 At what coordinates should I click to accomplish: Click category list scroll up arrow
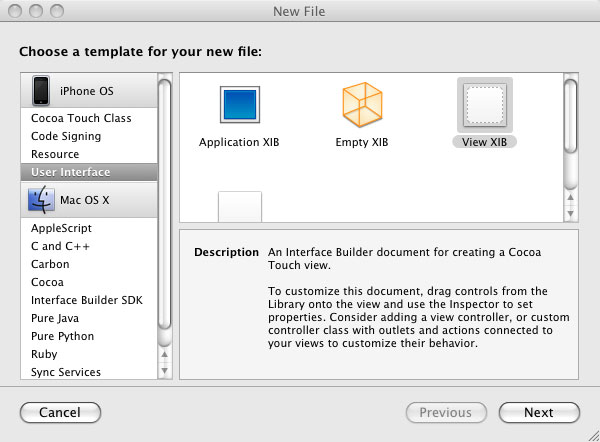pos(165,355)
